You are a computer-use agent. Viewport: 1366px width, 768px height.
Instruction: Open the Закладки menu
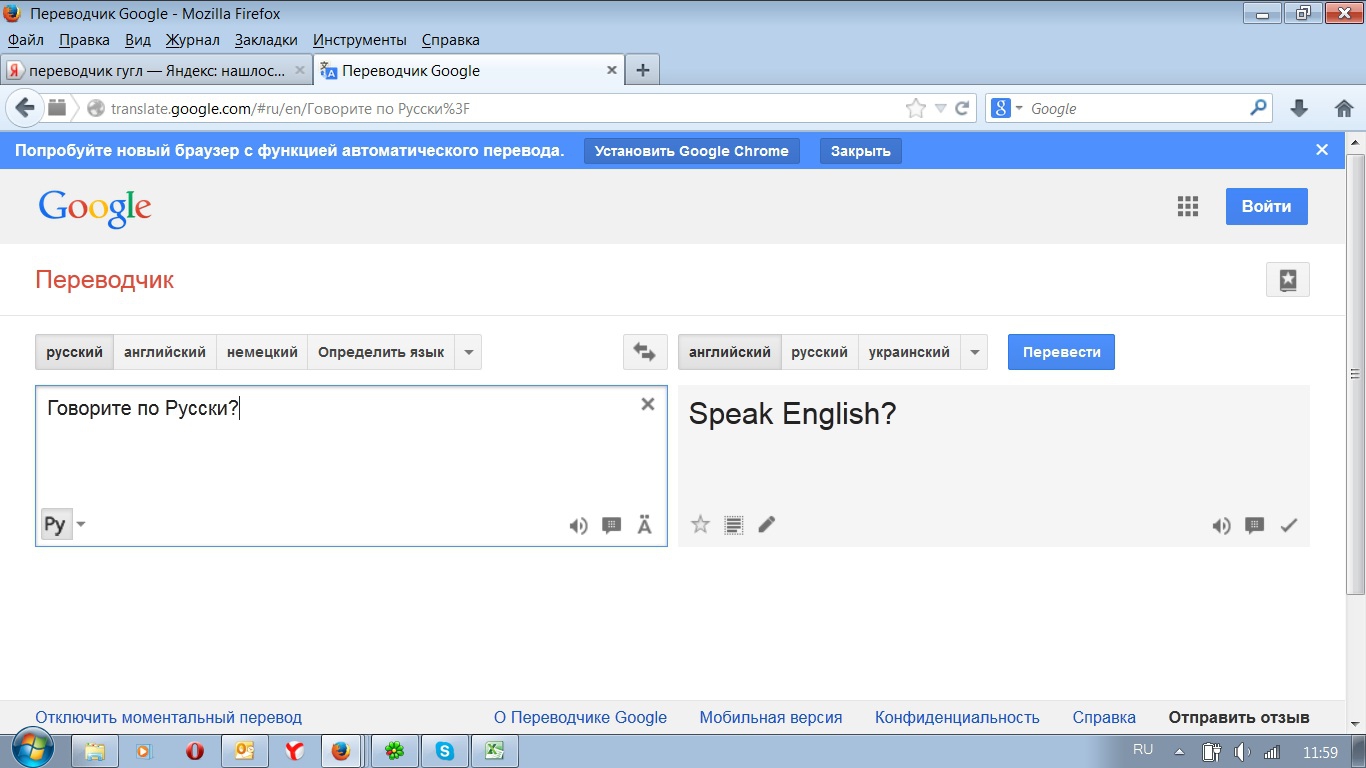click(x=266, y=40)
